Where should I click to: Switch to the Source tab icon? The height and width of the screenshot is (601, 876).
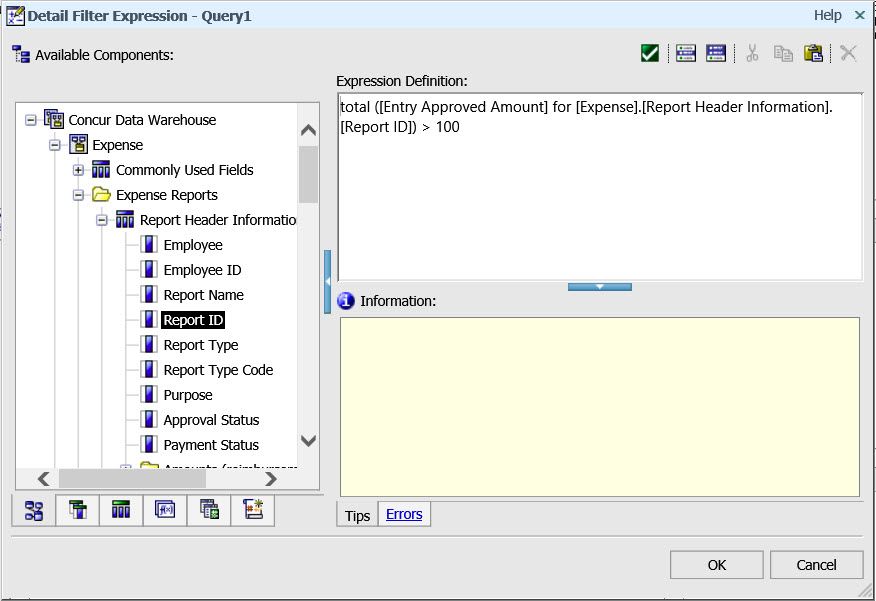point(34,511)
